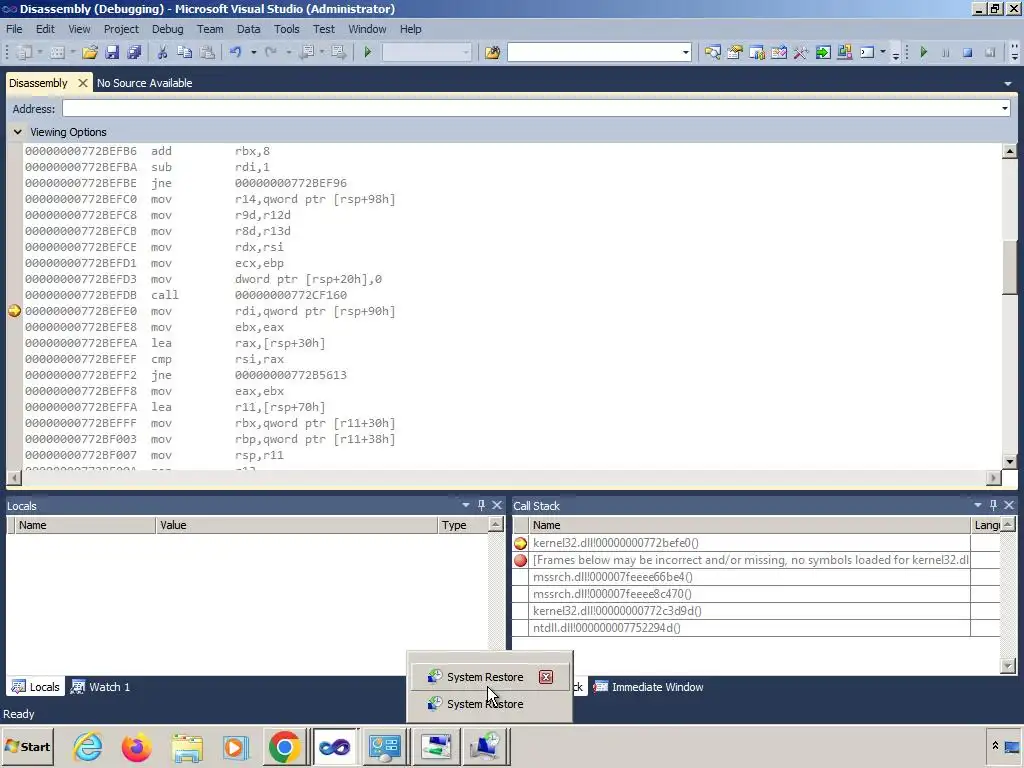Image resolution: width=1024 pixels, height=768 pixels.
Task: Open Solution Explorer from the toolbar icon
Action: [x=712, y=52]
